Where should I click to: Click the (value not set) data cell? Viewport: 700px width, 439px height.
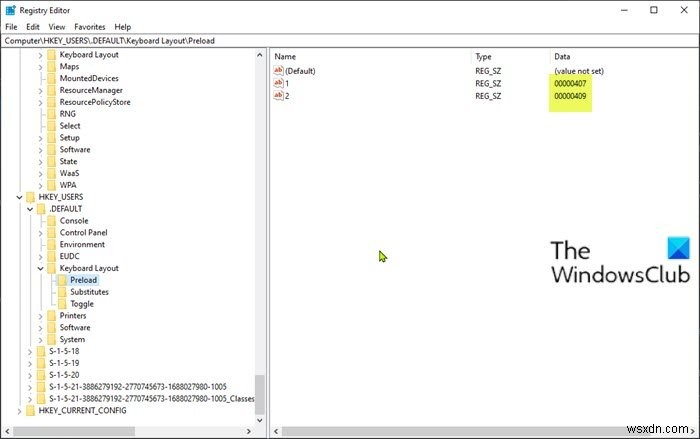[579, 71]
